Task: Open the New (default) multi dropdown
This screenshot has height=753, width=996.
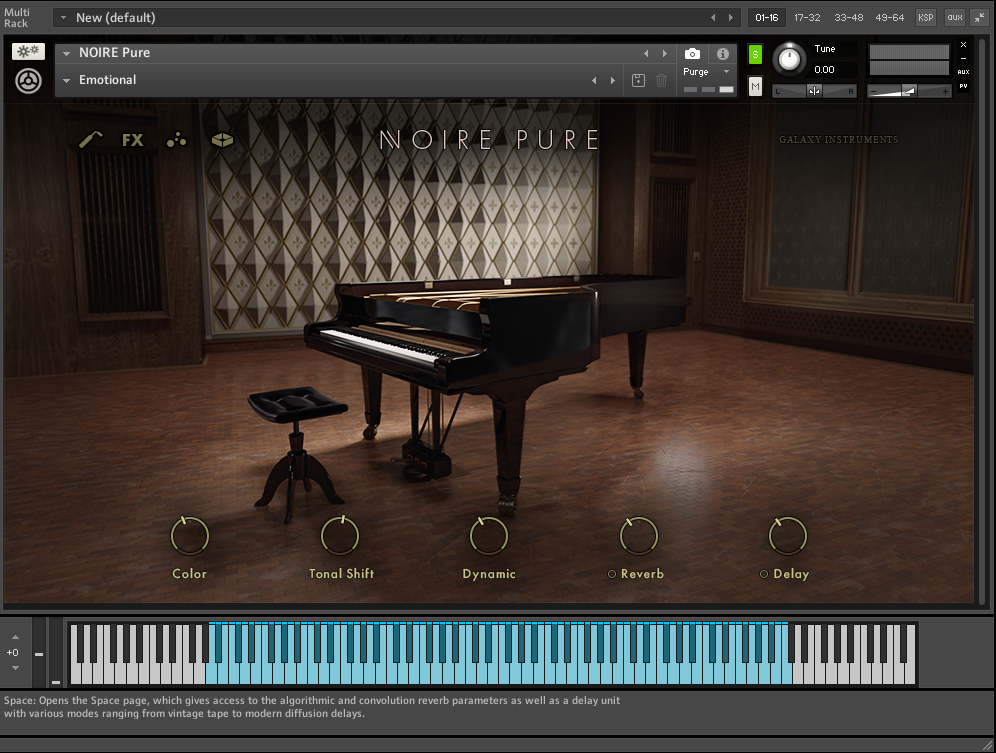Action: pyautogui.click(x=64, y=18)
